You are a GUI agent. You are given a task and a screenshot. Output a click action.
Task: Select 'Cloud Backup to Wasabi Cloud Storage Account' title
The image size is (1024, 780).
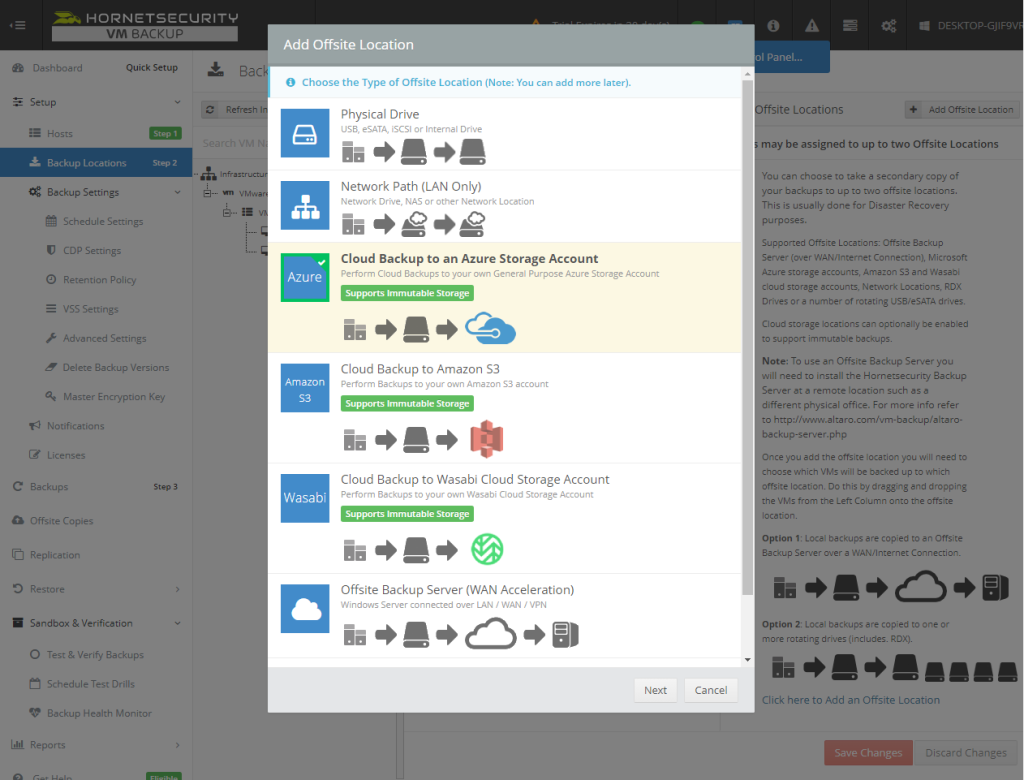tap(475, 479)
